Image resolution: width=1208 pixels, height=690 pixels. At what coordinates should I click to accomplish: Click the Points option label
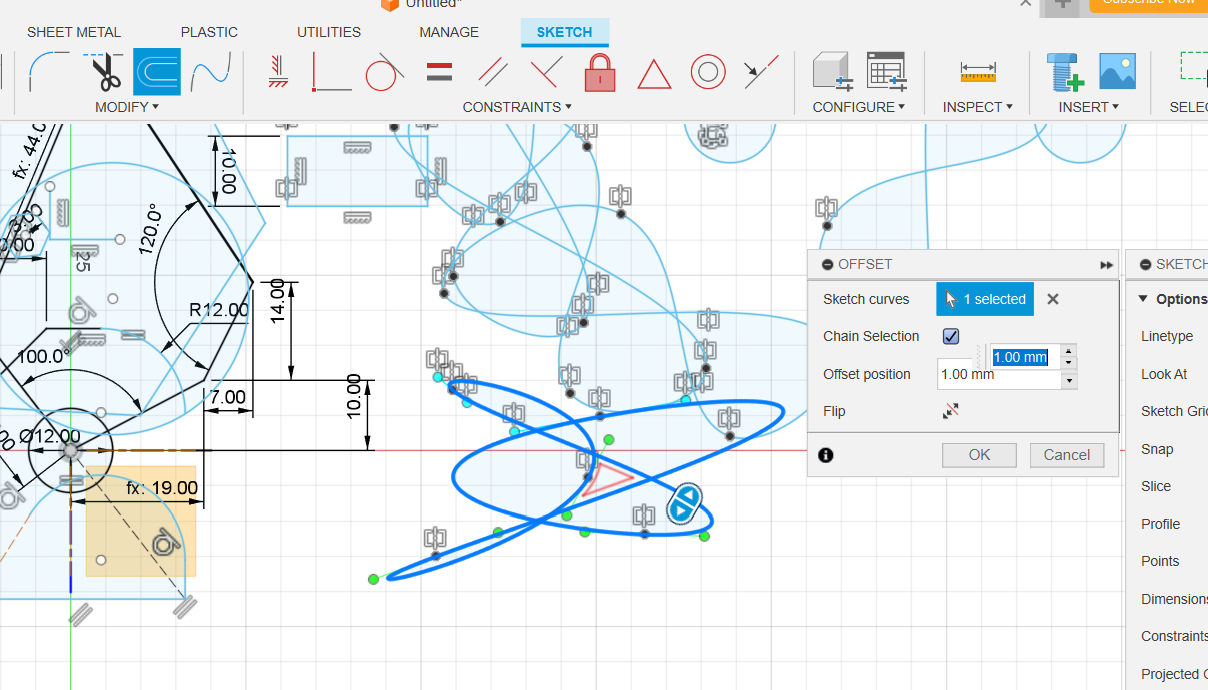(1160, 561)
